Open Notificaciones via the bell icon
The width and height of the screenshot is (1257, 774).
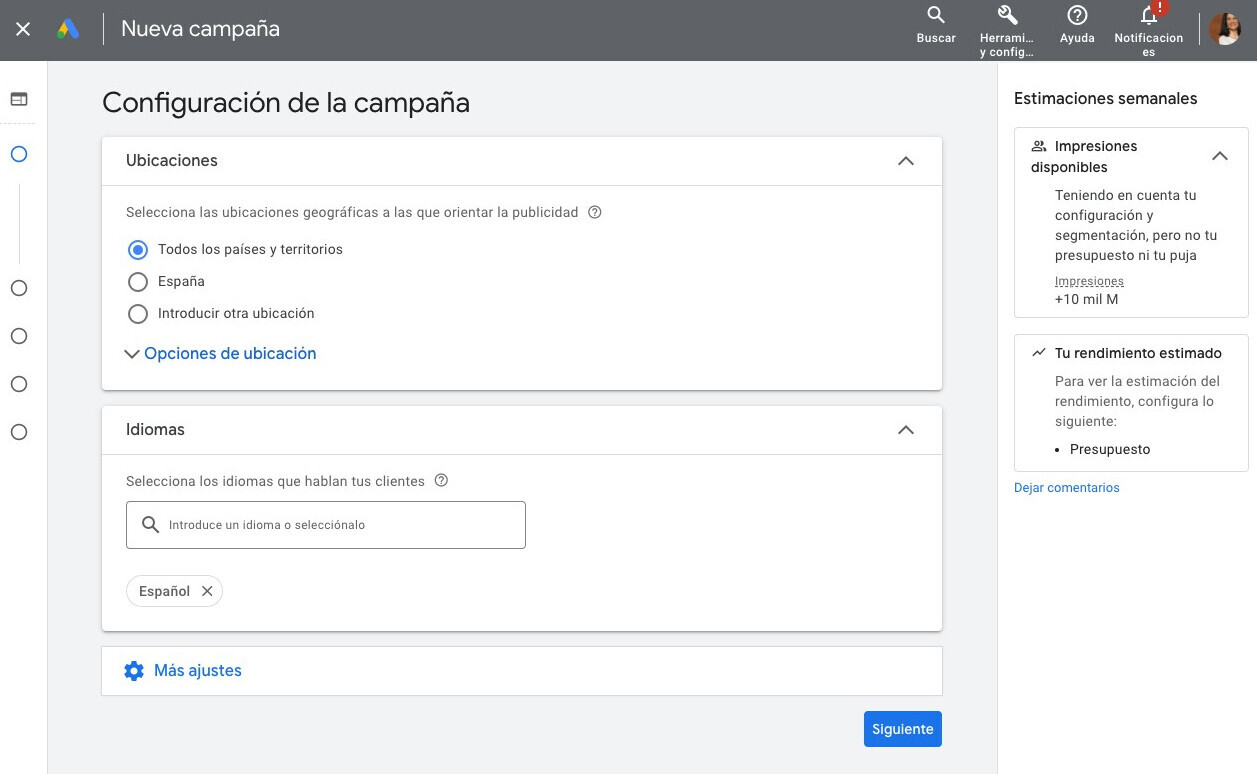[x=1148, y=15]
